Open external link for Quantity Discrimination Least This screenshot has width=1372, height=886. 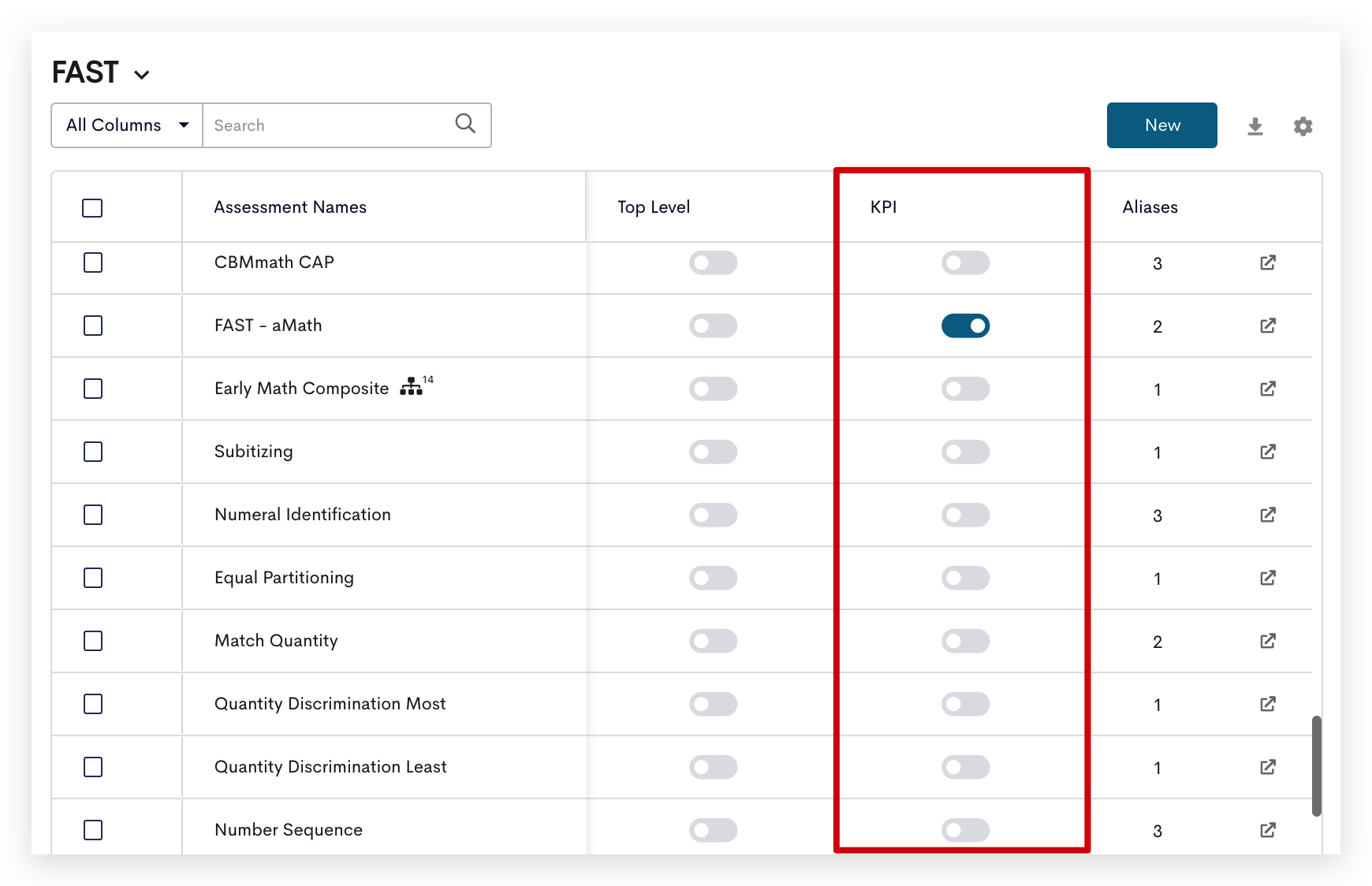(1268, 767)
